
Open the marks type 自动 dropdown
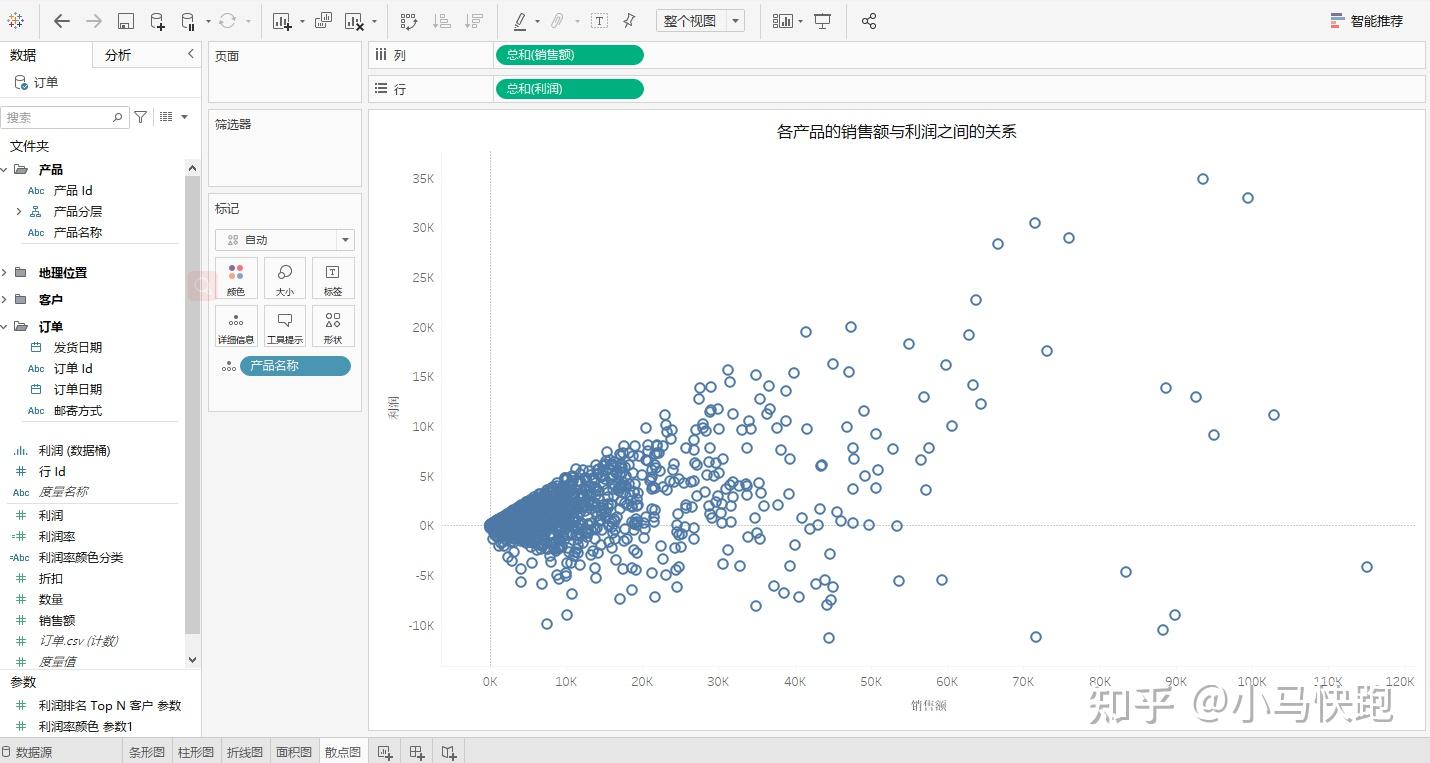285,240
